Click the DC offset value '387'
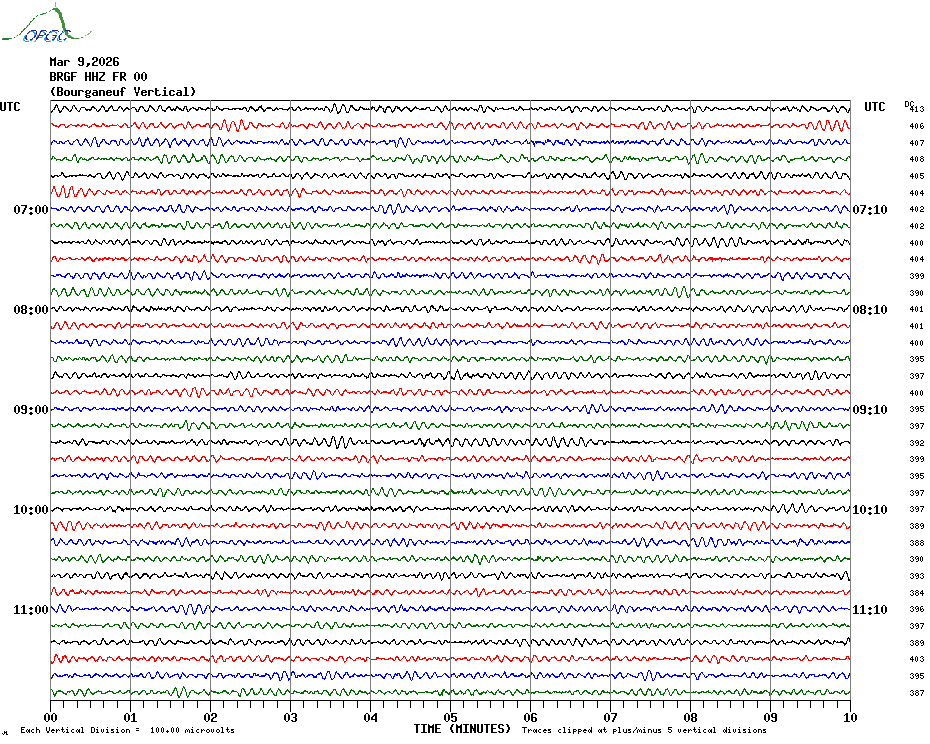Image resolution: width=930 pixels, height=744 pixels. click(x=917, y=693)
